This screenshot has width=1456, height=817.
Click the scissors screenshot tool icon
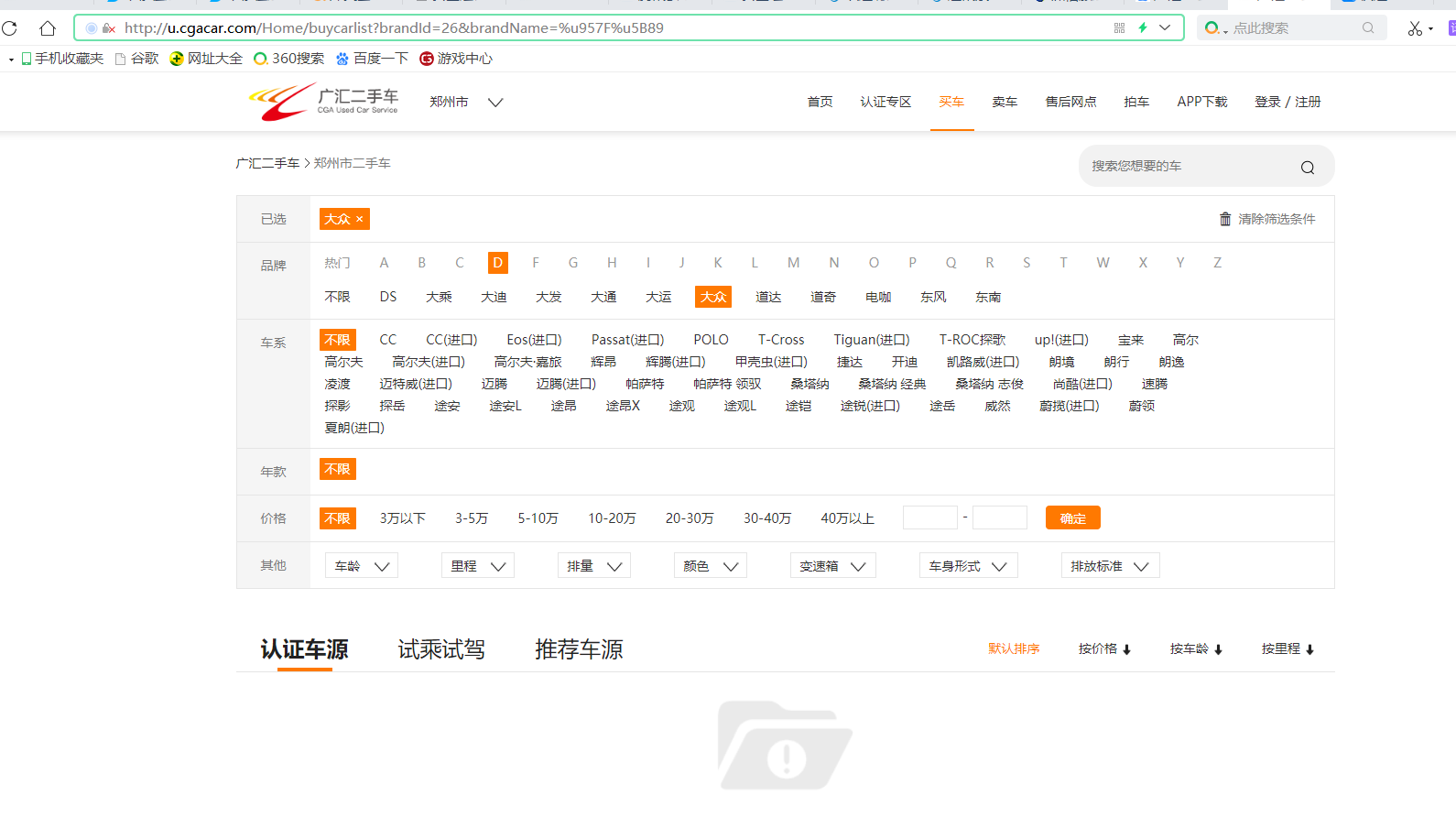coord(1415,28)
